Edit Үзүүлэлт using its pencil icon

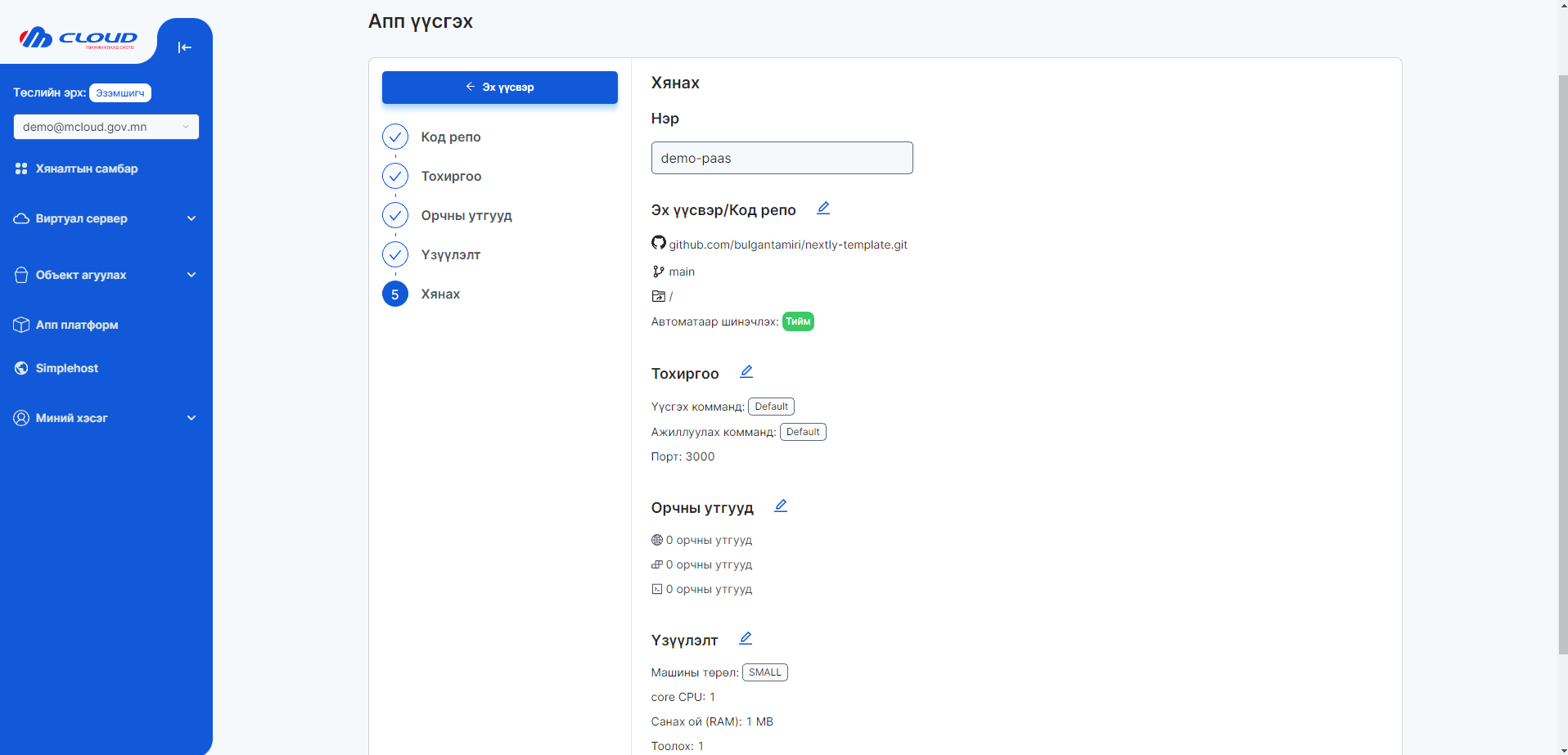tap(746, 638)
